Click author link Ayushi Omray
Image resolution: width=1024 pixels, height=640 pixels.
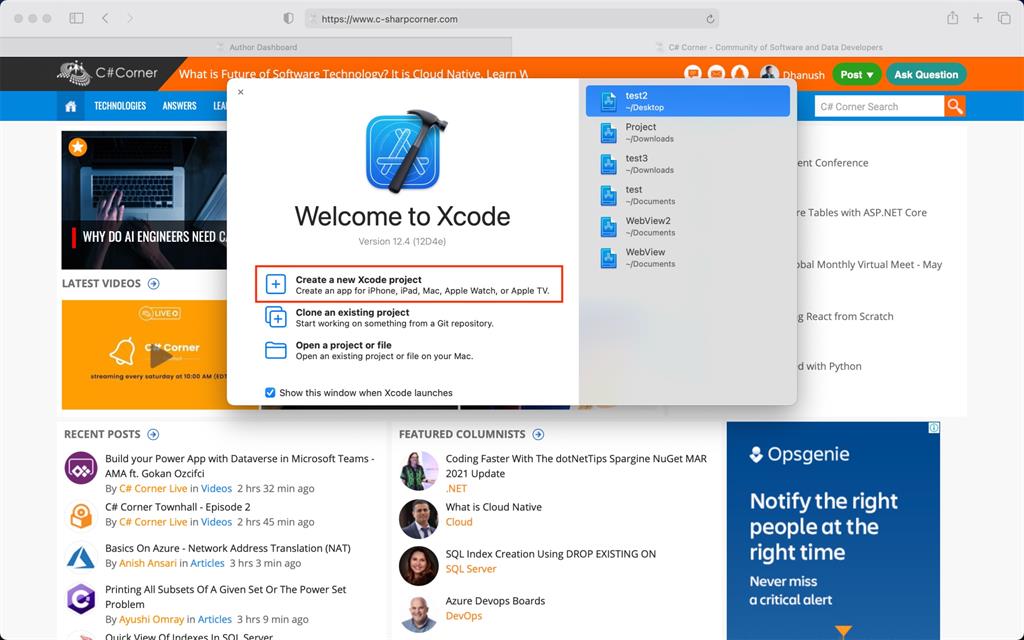[152, 619]
